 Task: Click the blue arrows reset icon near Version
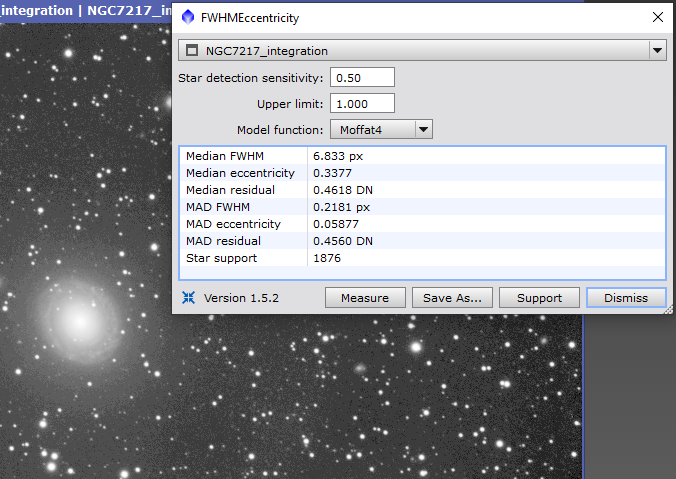click(188, 297)
